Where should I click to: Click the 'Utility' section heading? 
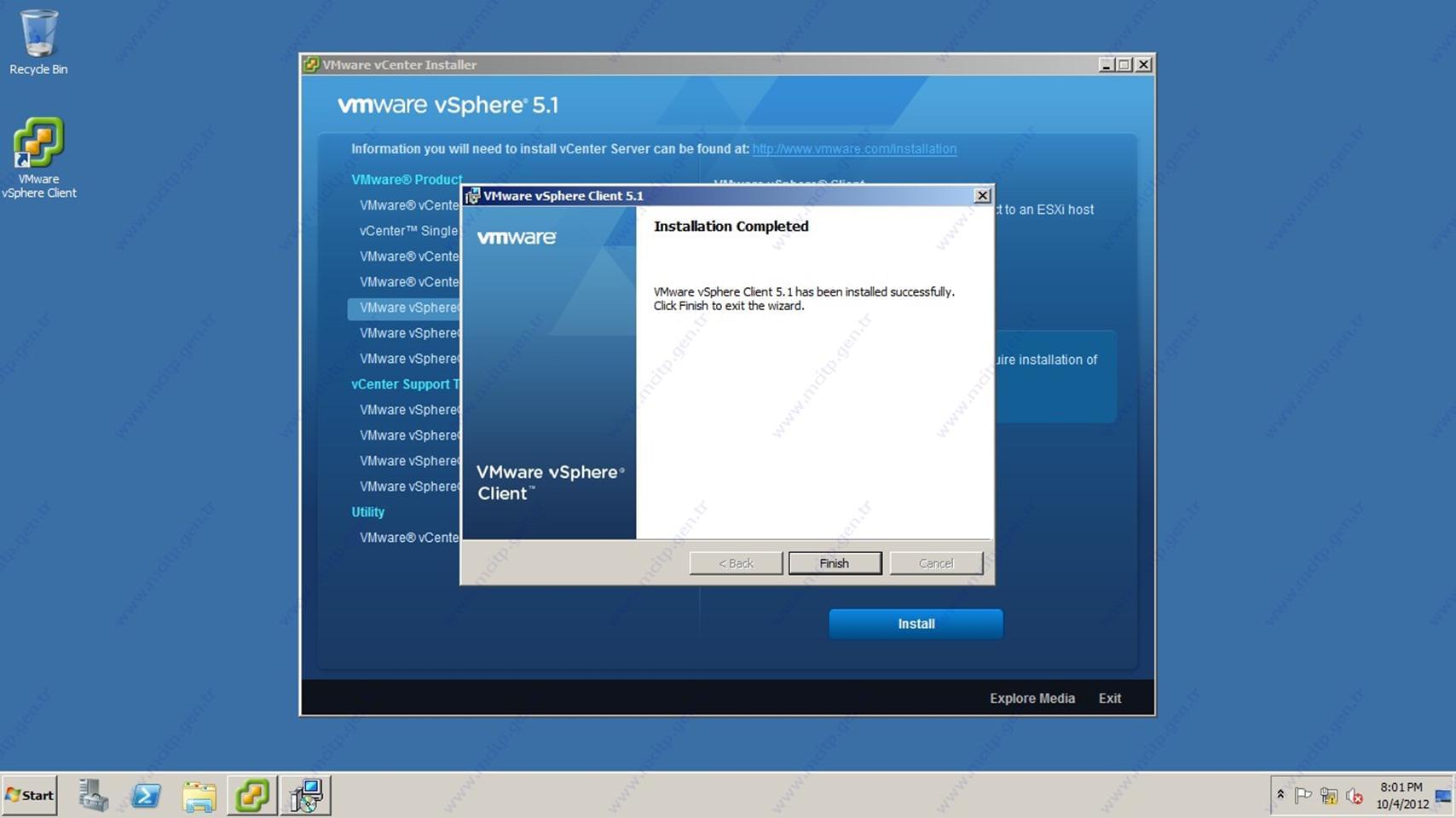click(x=367, y=512)
